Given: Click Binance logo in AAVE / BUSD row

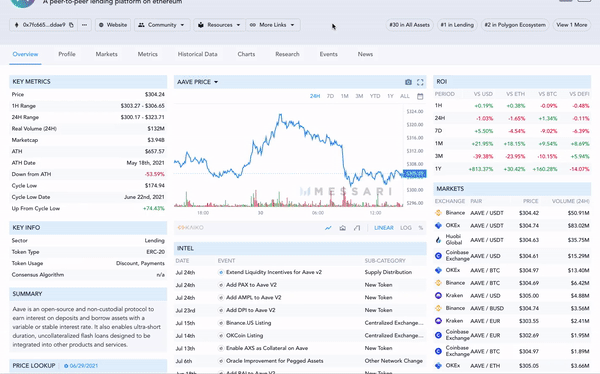Looking at the screenshot, I should pos(439,308).
